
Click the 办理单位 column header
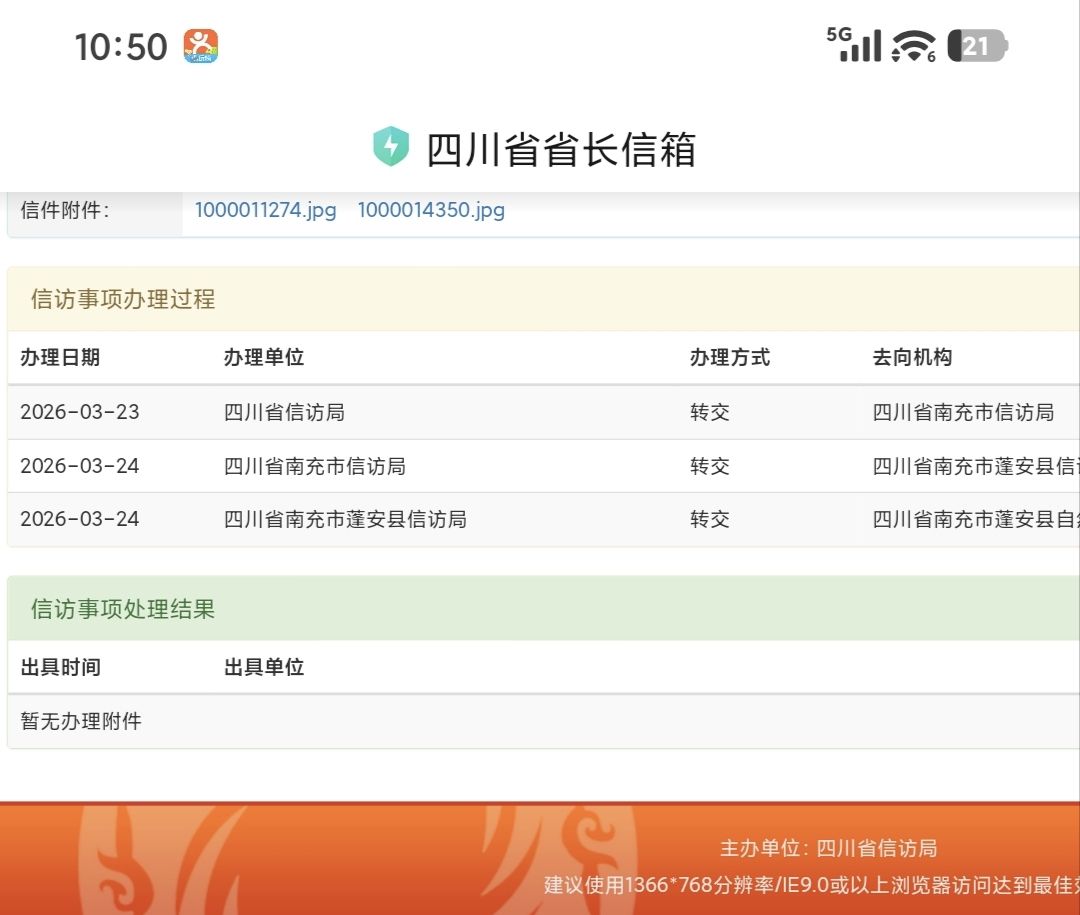pos(264,358)
